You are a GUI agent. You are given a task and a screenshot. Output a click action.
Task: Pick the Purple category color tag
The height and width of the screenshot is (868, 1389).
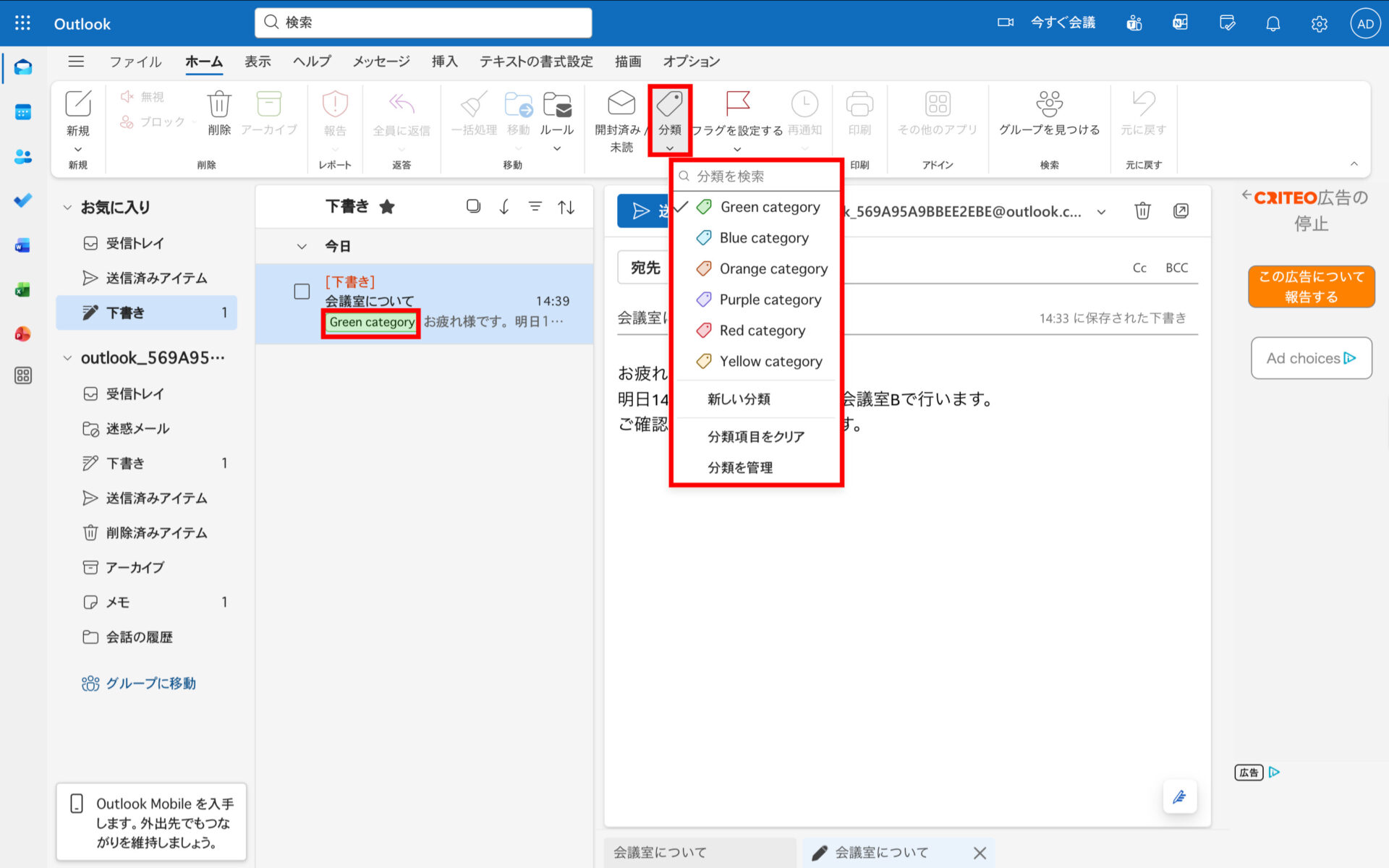[x=770, y=299]
